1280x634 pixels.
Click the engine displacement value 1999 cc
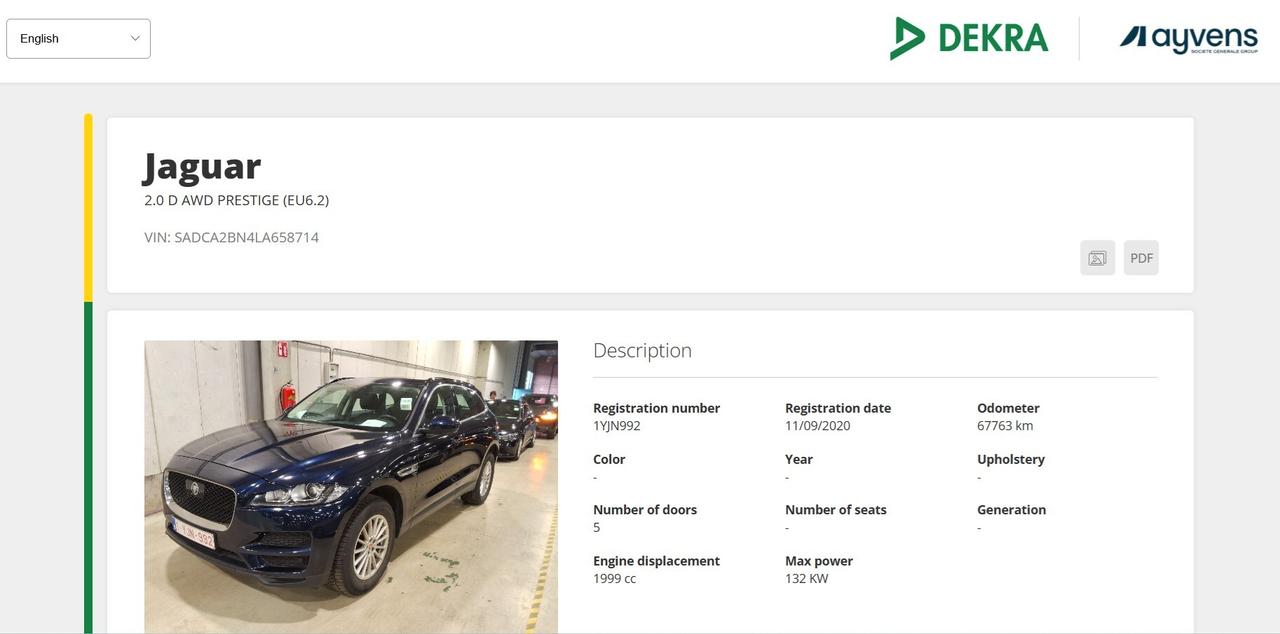[x=614, y=579]
